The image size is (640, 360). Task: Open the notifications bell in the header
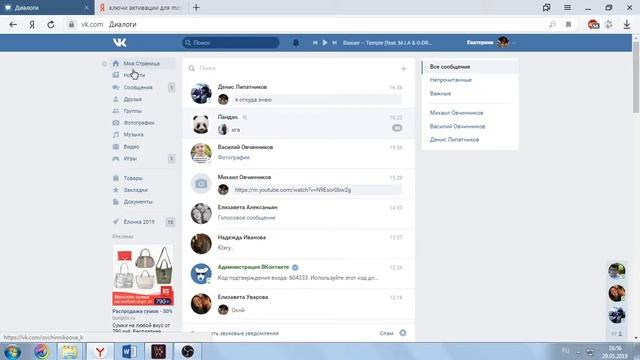click(296, 42)
